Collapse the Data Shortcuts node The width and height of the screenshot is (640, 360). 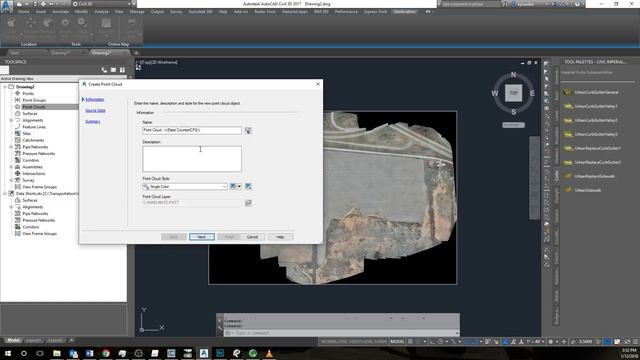(4, 193)
